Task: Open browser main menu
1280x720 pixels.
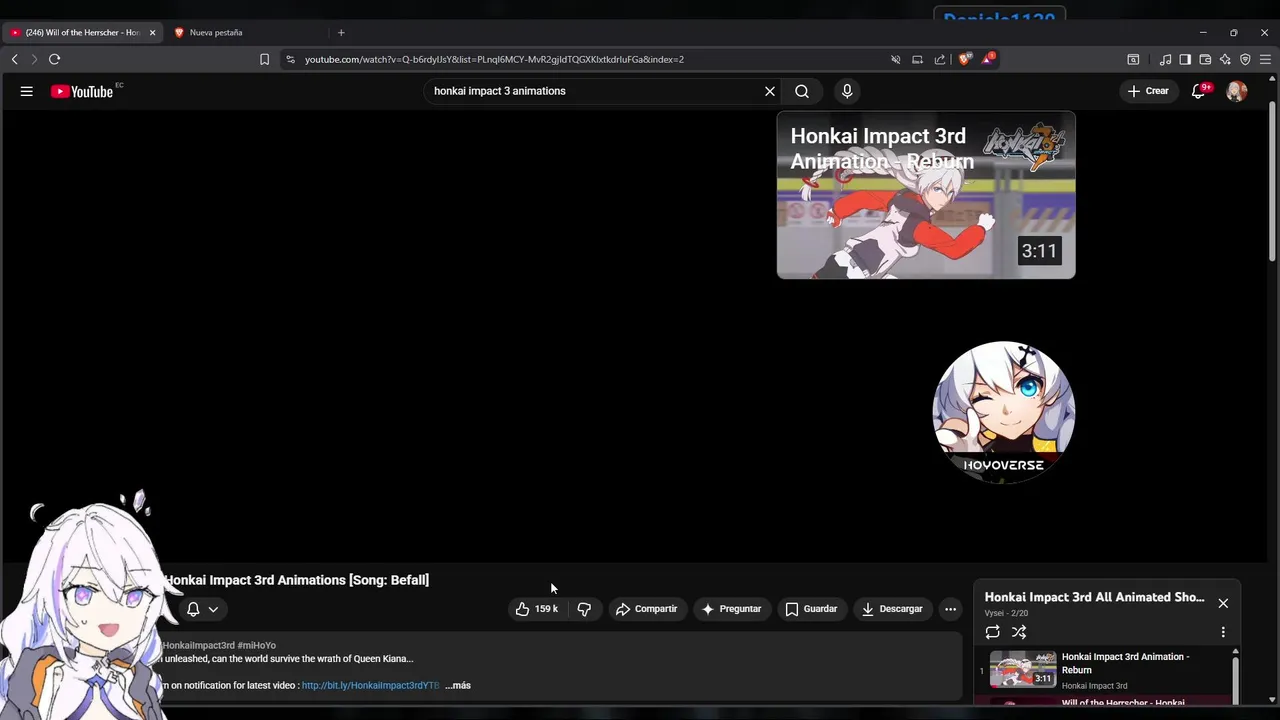Action: 1265,59
